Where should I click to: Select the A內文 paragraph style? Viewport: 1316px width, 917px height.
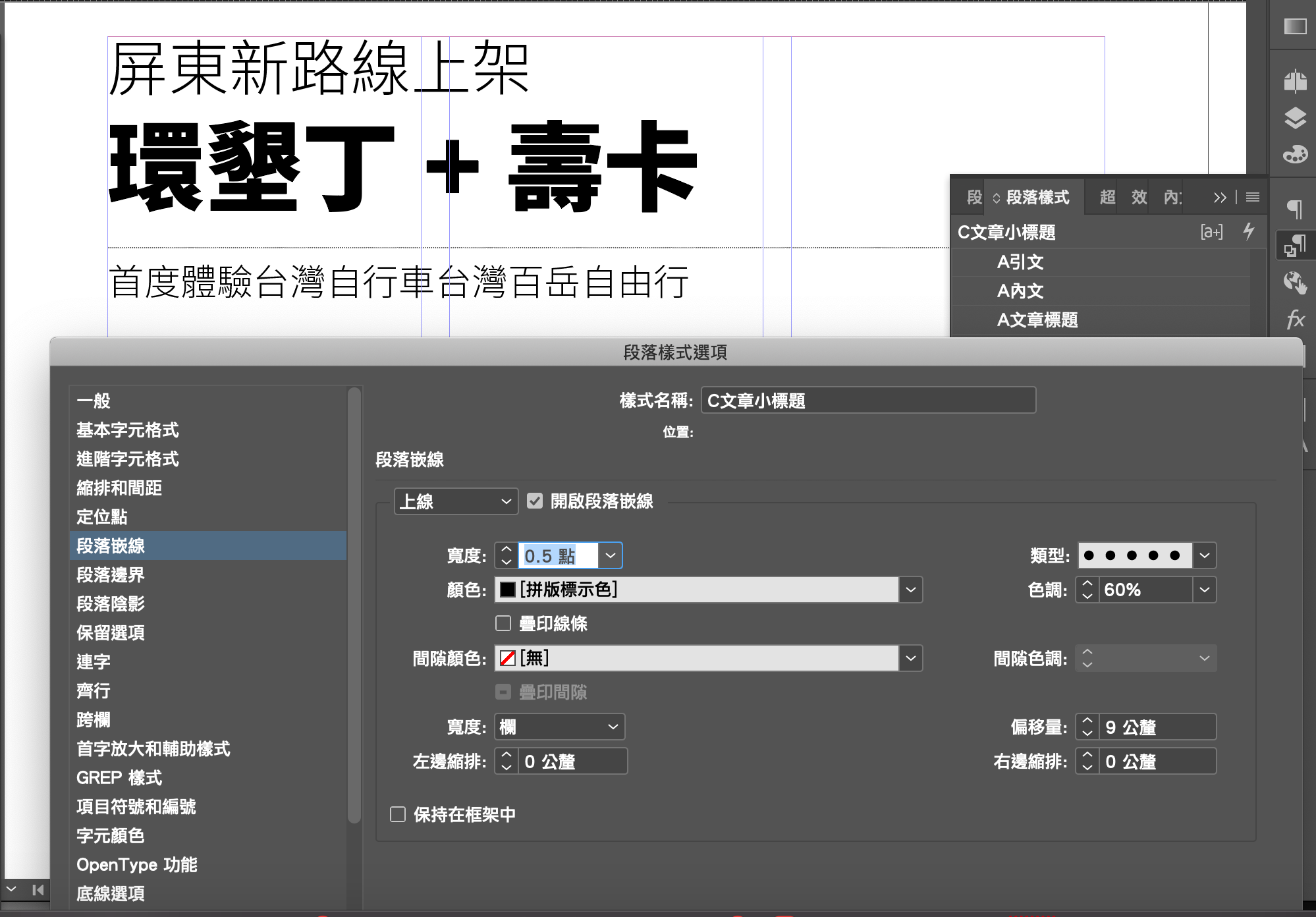click(1020, 291)
